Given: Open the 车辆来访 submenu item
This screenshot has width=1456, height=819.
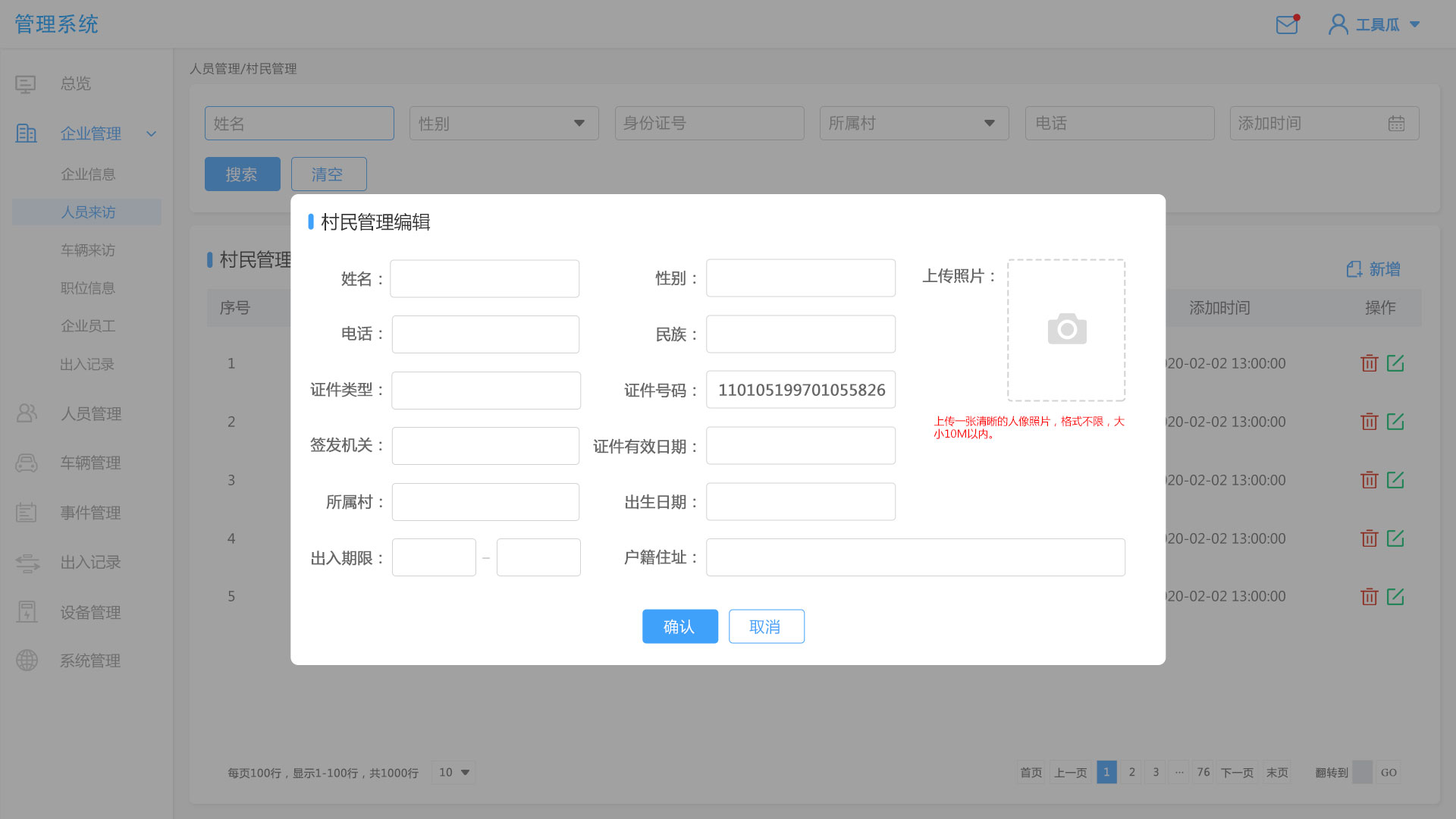Looking at the screenshot, I should coord(88,250).
